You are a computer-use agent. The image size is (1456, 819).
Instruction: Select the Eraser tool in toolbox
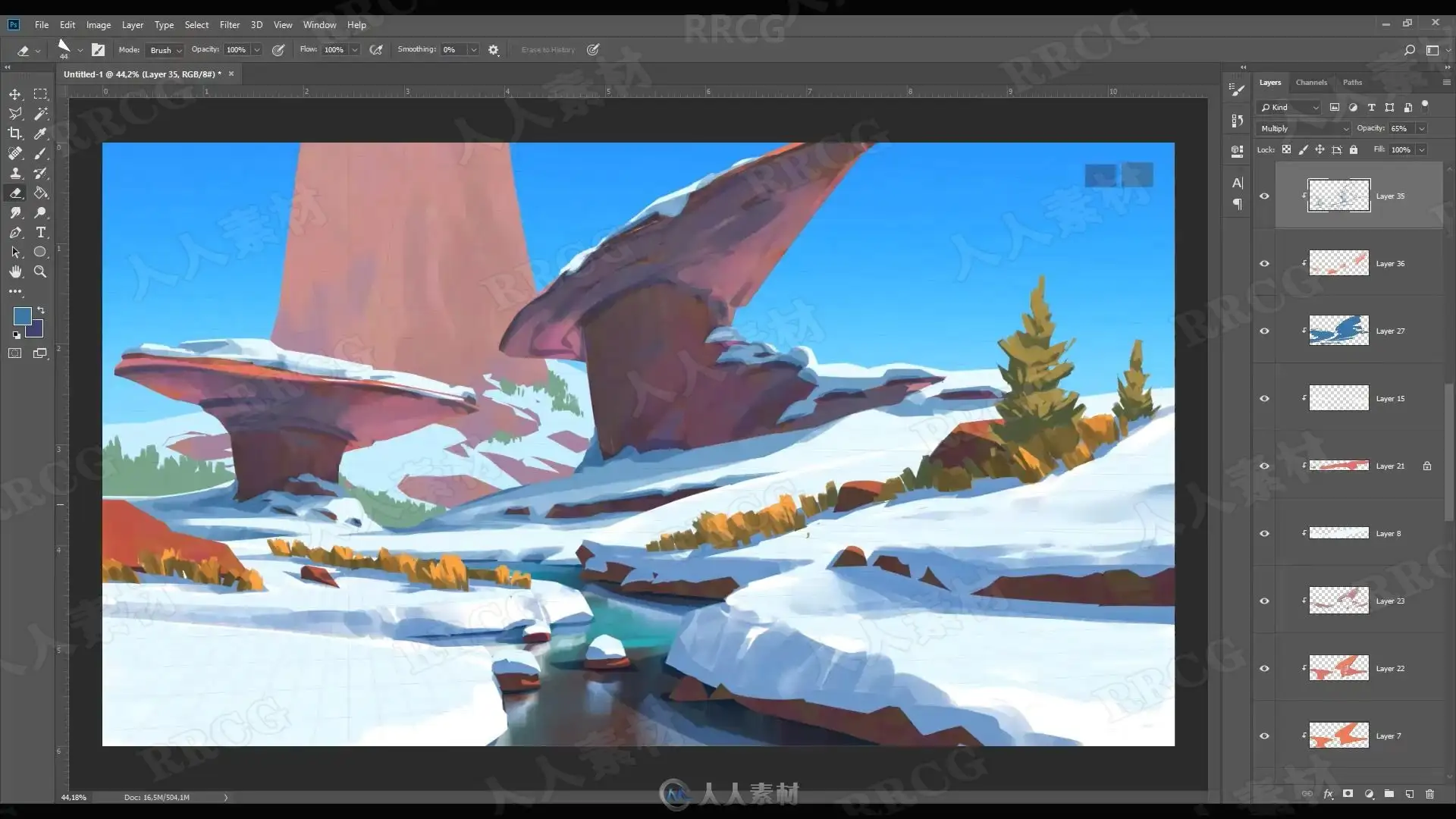[15, 193]
